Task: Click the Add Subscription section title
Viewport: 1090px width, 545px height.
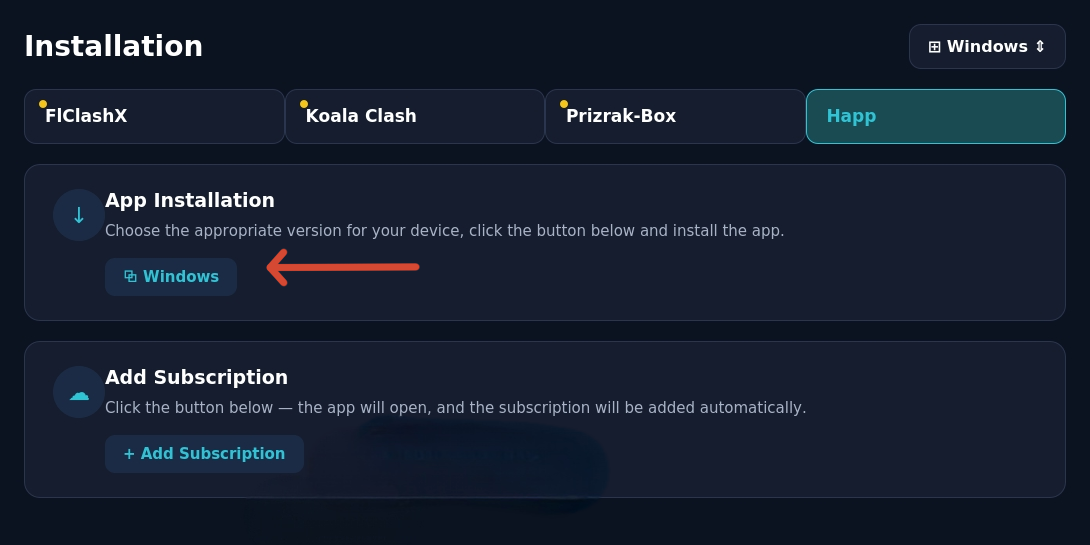Action: [196, 377]
